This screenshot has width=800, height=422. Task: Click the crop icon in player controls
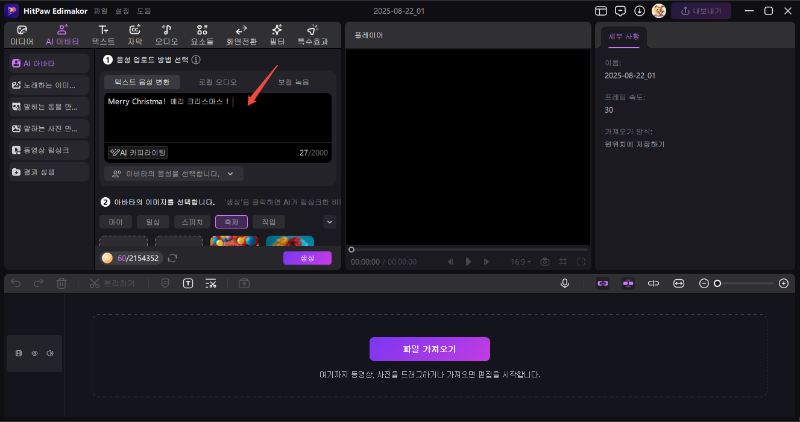pyautogui.click(x=563, y=262)
